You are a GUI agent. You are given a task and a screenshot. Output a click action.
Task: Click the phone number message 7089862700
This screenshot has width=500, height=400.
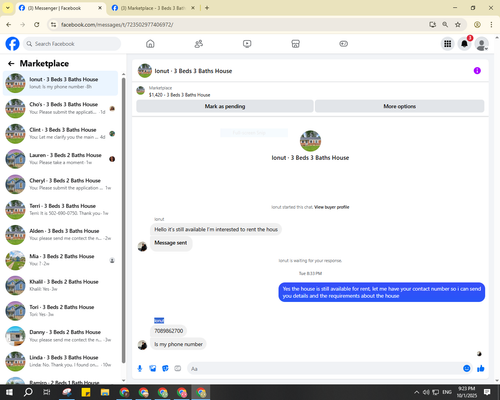(169, 331)
